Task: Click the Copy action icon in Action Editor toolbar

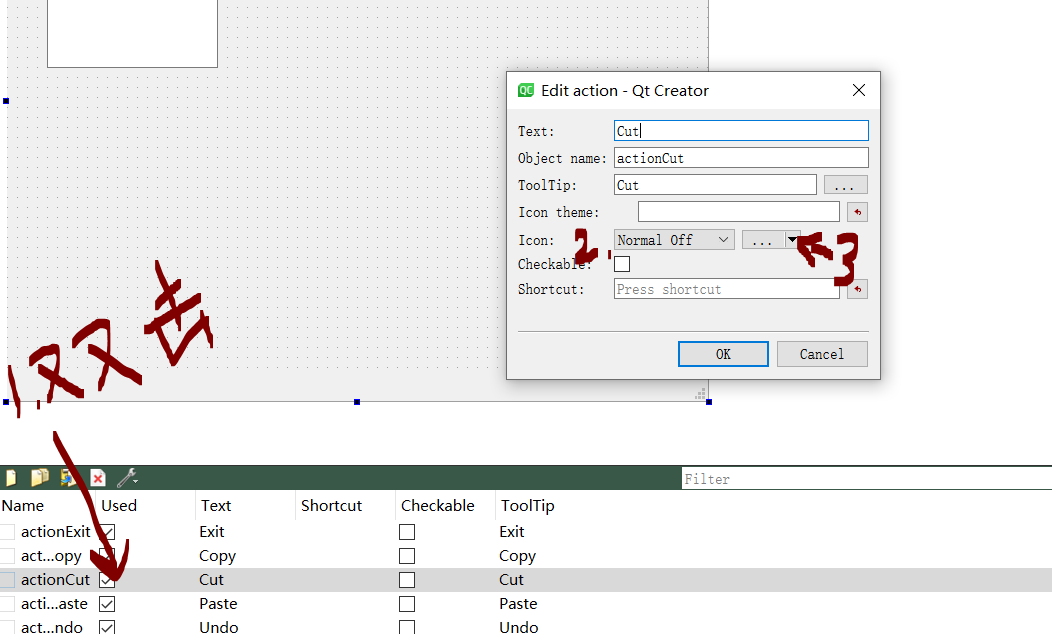Action: [40, 478]
